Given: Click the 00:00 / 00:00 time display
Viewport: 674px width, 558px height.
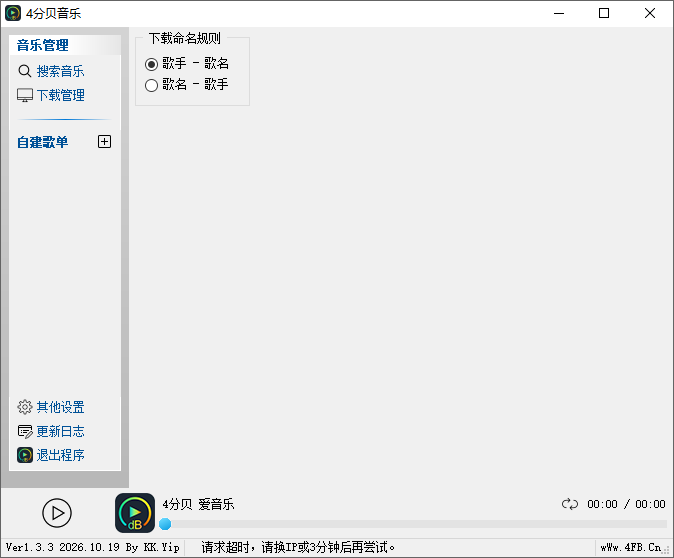Looking at the screenshot, I should 626,504.
